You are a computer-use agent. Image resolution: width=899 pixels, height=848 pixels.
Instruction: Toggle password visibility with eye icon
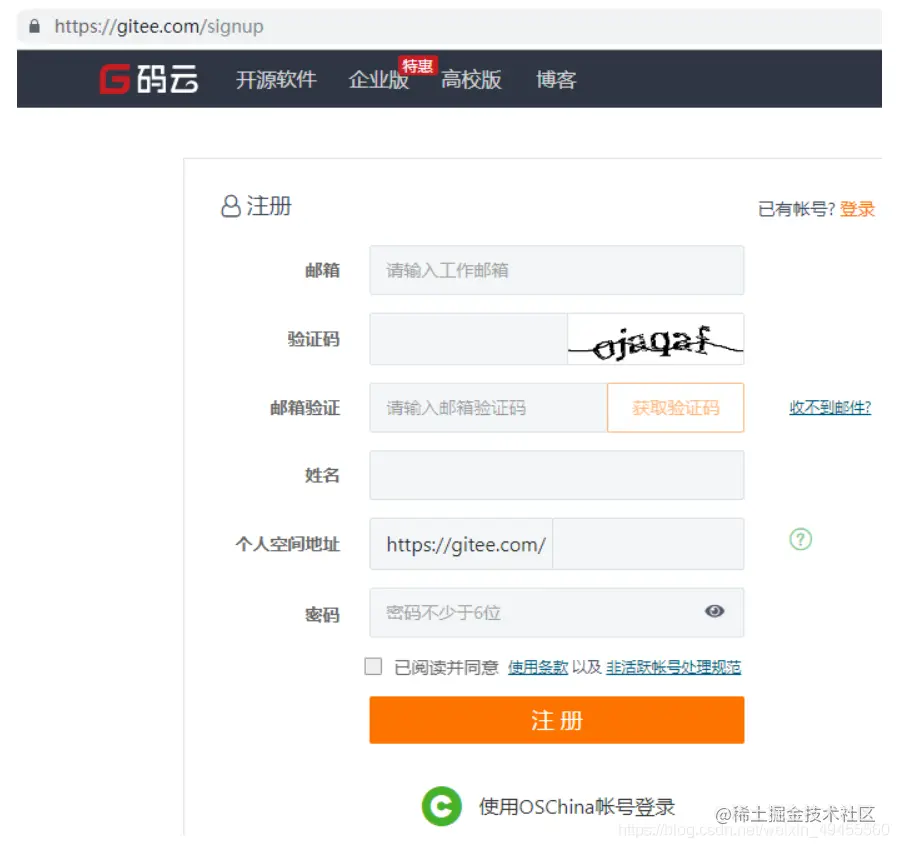coord(715,612)
